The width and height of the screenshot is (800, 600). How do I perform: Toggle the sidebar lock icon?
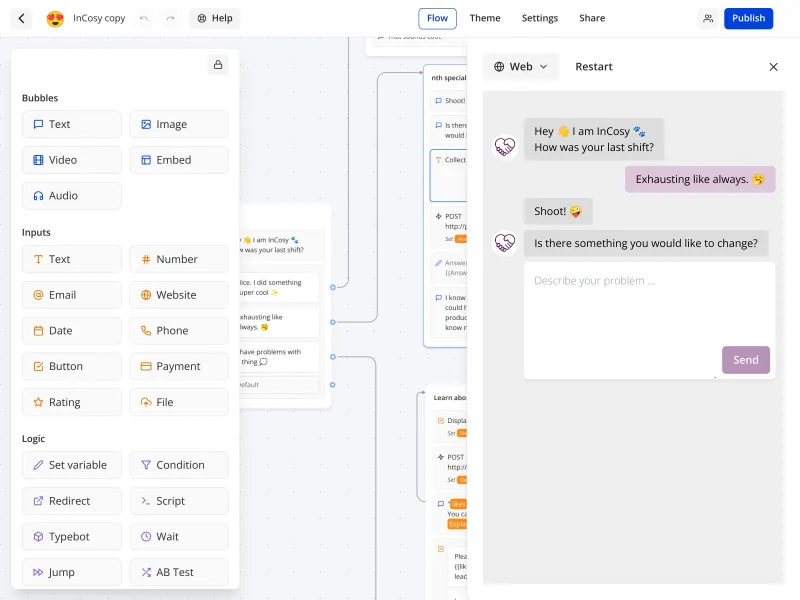(218, 65)
